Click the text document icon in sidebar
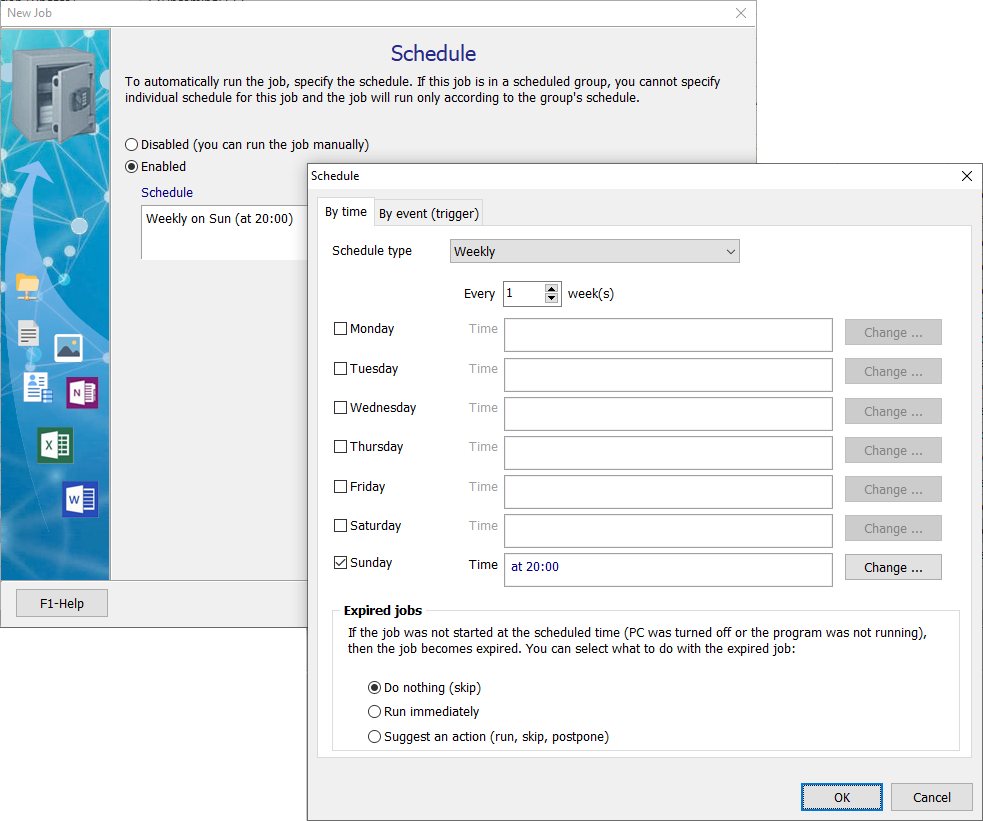This screenshot has width=983, height=821. [28, 334]
